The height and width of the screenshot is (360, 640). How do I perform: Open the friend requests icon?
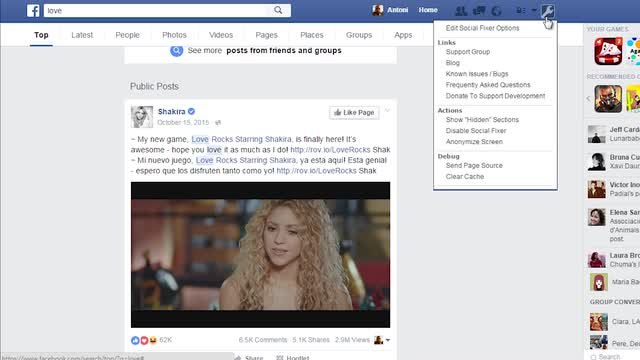pos(461,11)
